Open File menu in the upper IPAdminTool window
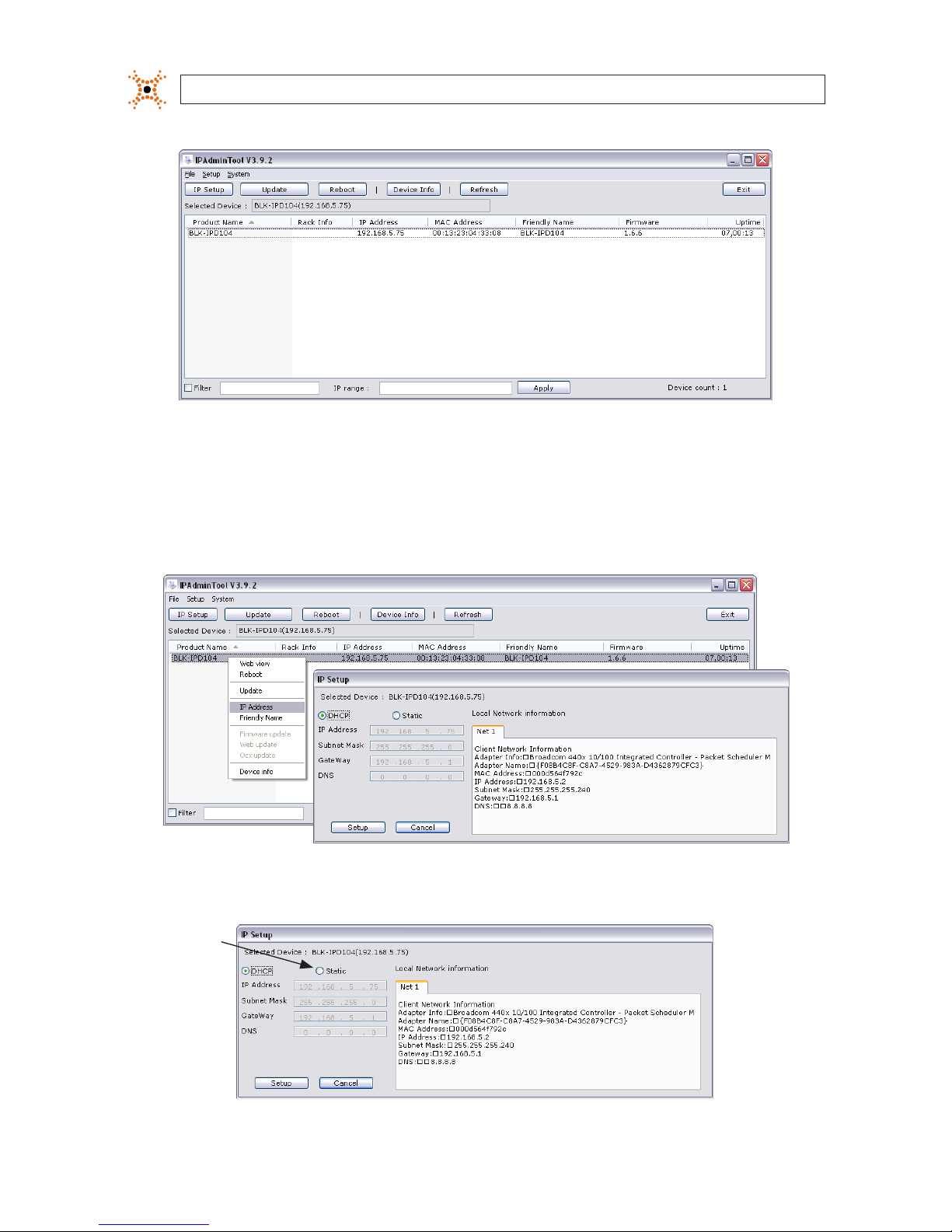The image size is (952, 1232). 190,174
